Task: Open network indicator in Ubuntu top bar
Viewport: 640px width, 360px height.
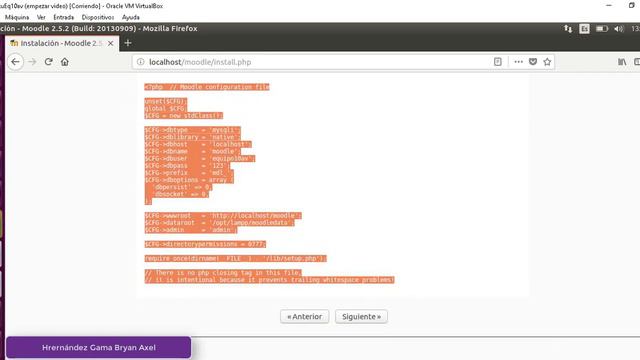Action: click(568, 29)
